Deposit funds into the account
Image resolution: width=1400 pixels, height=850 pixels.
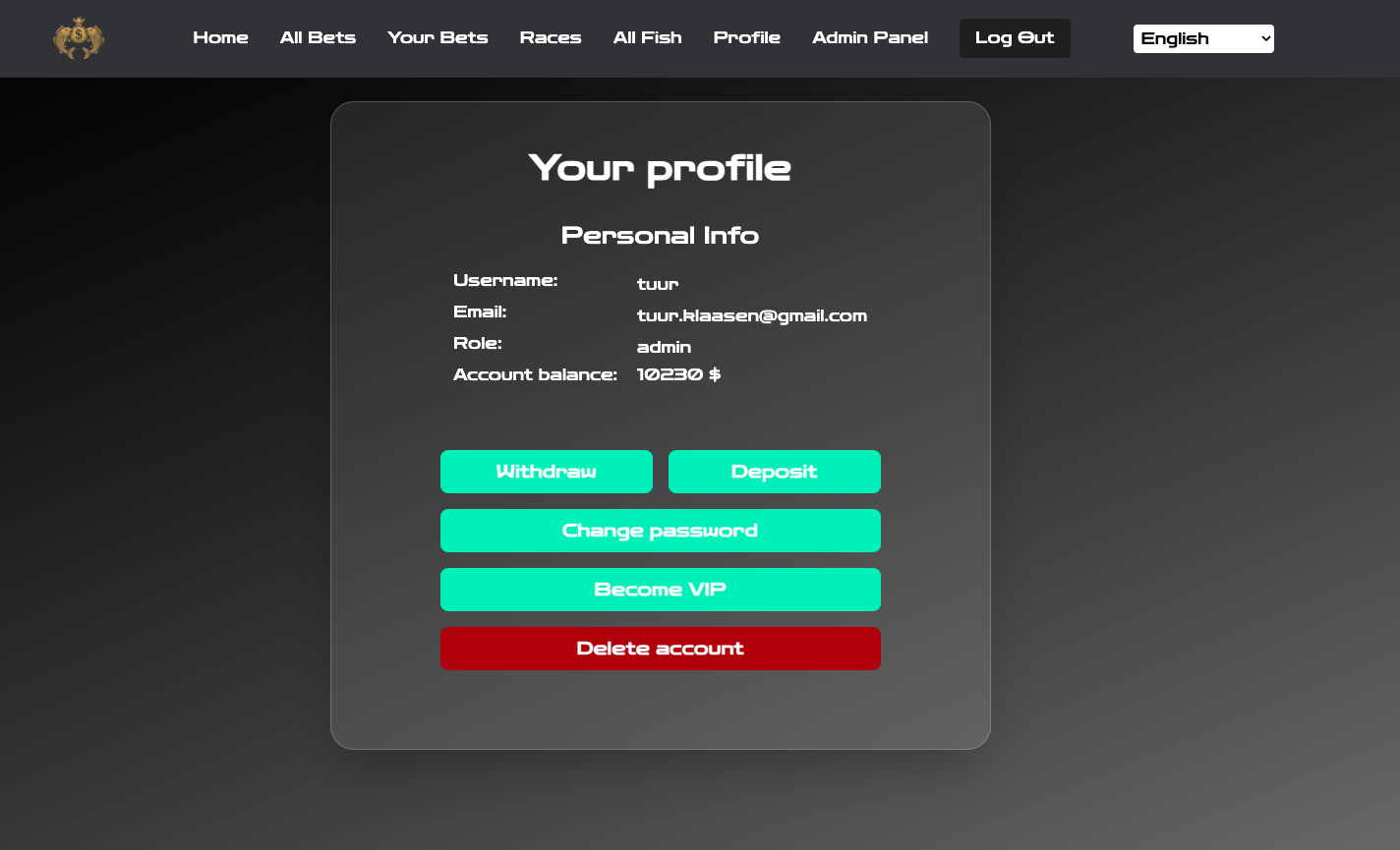[x=774, y=472]
